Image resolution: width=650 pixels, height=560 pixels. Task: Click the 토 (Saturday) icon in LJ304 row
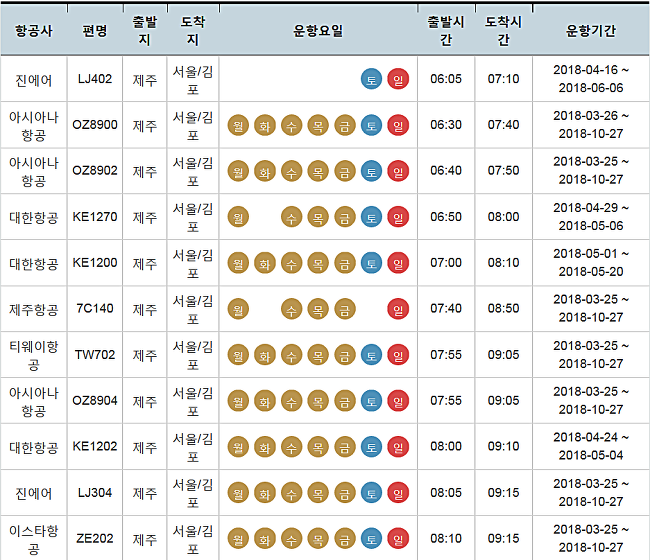(x=371, y=493)
